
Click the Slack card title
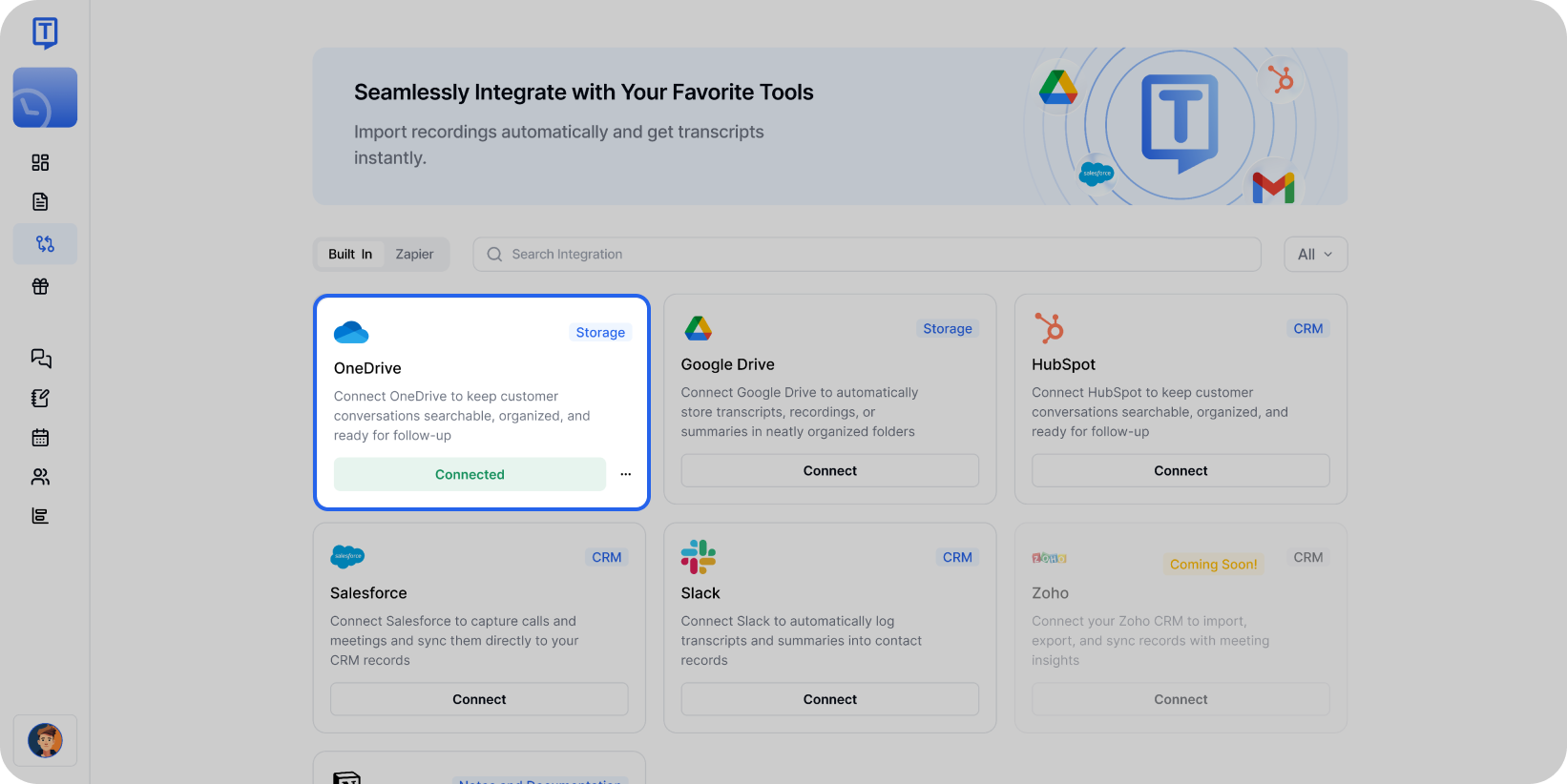[x=700, y=593]
